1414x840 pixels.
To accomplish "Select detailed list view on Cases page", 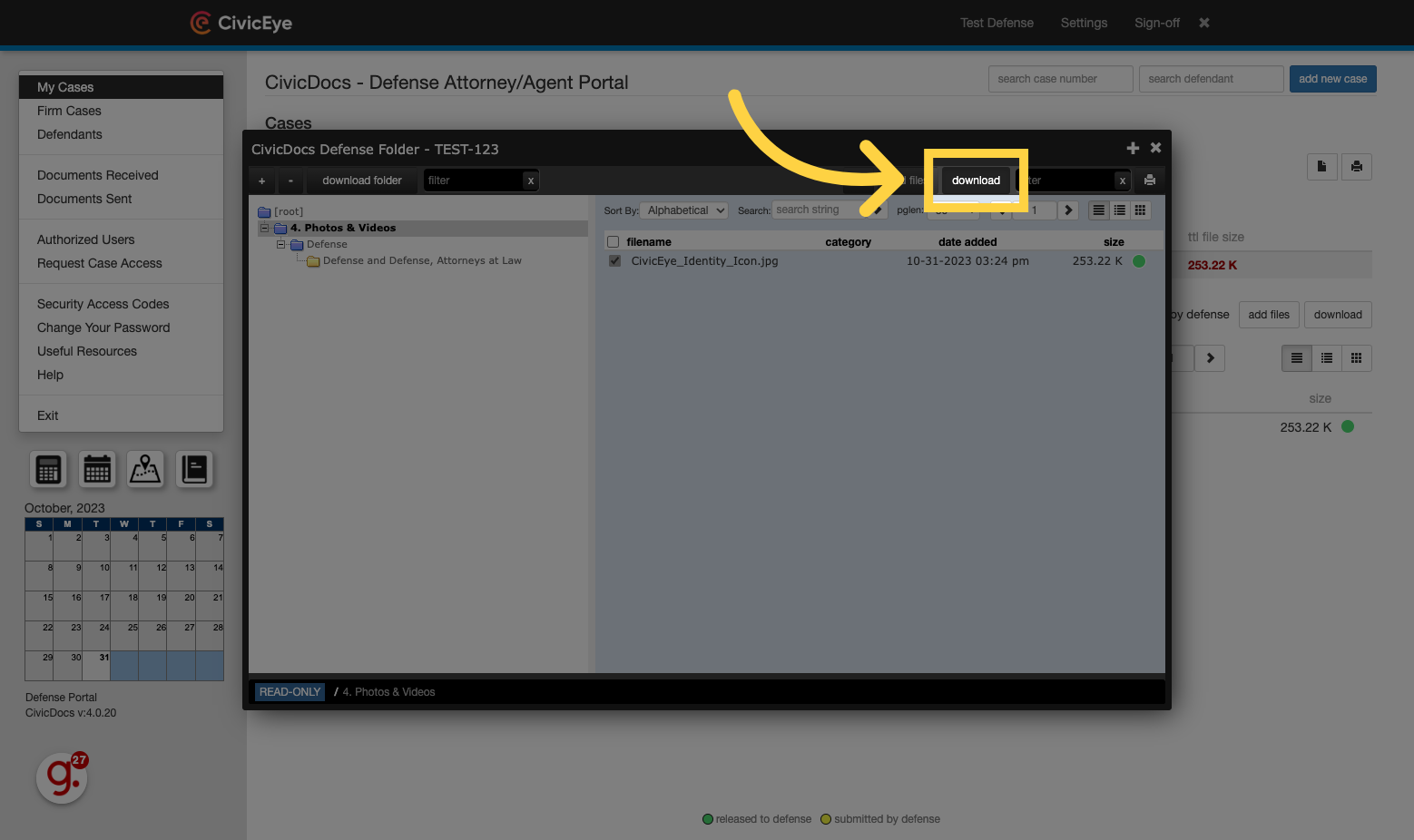I will coord(1297,358).
